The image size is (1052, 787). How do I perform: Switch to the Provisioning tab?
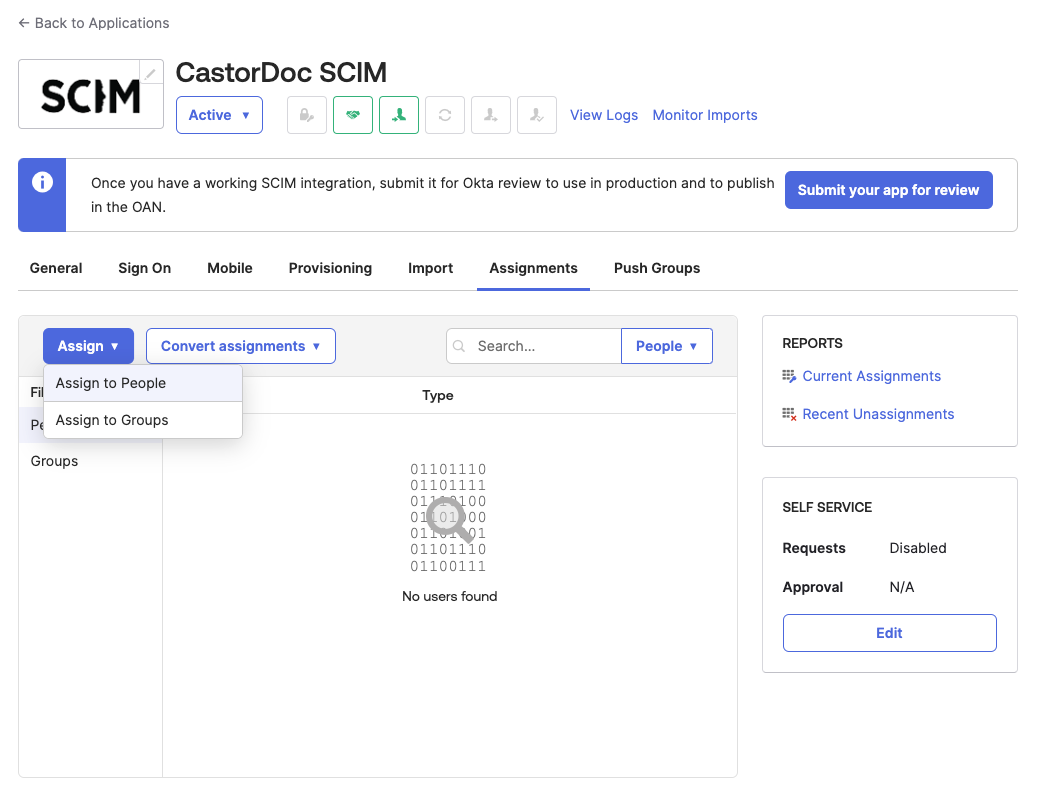tap(330, 268)
